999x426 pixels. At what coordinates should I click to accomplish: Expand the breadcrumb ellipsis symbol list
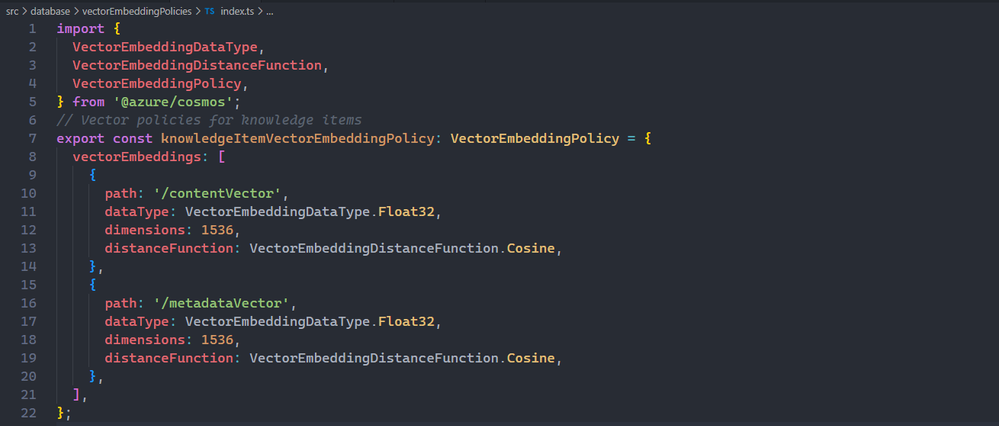[270, 11]
